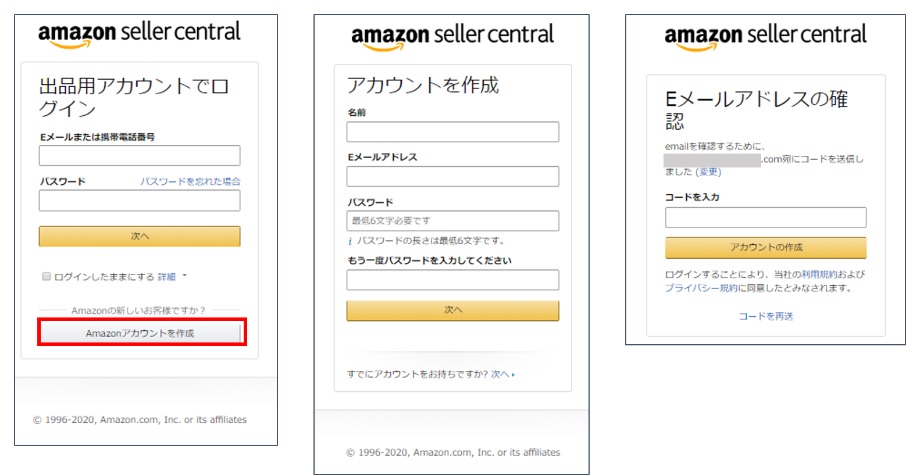Click the 次へ button on account creation form
This screenshot has height=475, width=914.
(x=452, y=310)
